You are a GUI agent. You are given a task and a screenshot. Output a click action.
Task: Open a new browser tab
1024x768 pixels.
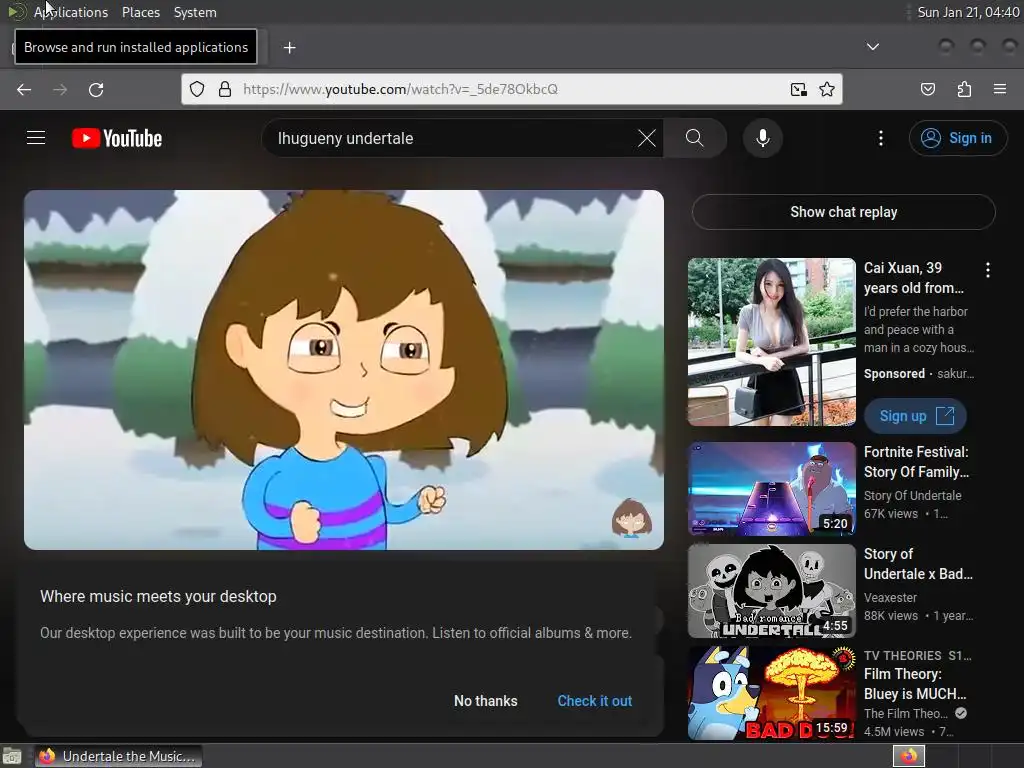(289, 48)
